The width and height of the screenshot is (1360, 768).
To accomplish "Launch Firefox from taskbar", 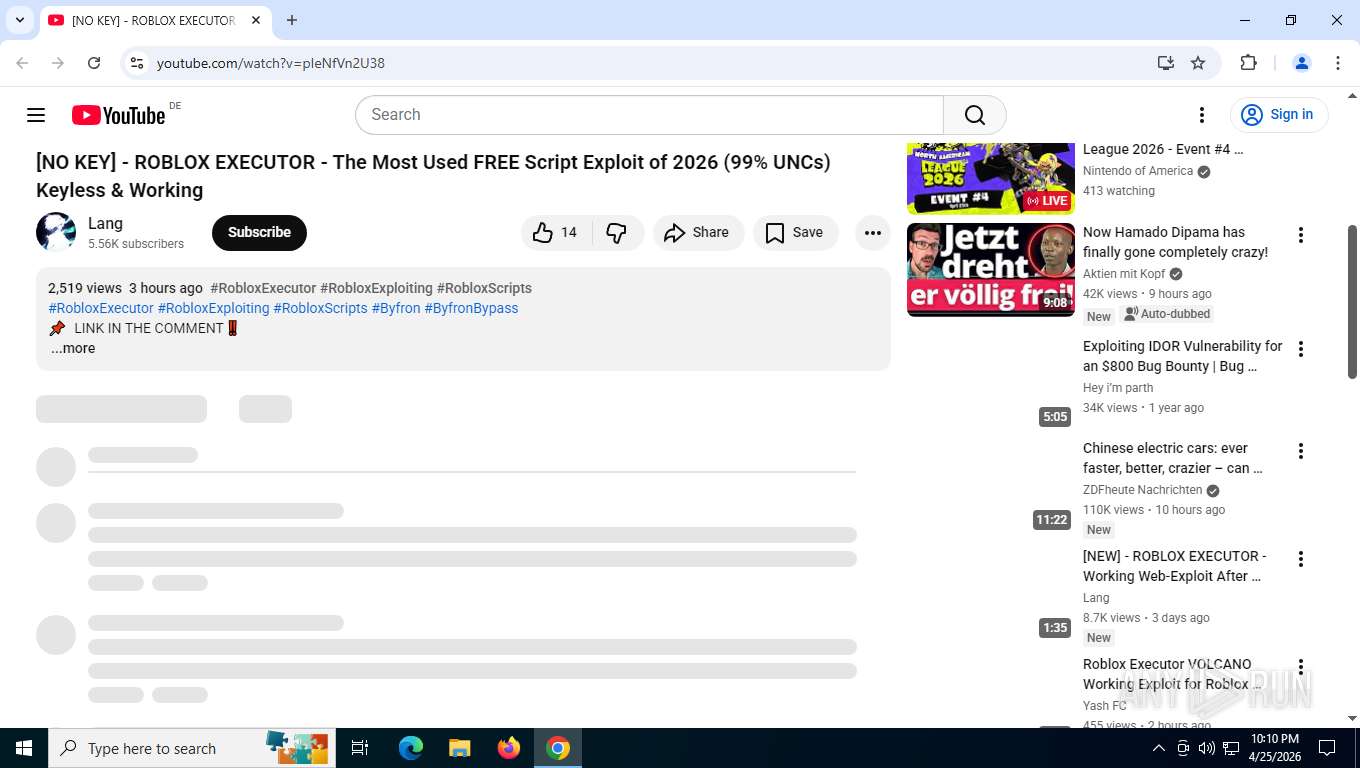I will tap(509, 748).
